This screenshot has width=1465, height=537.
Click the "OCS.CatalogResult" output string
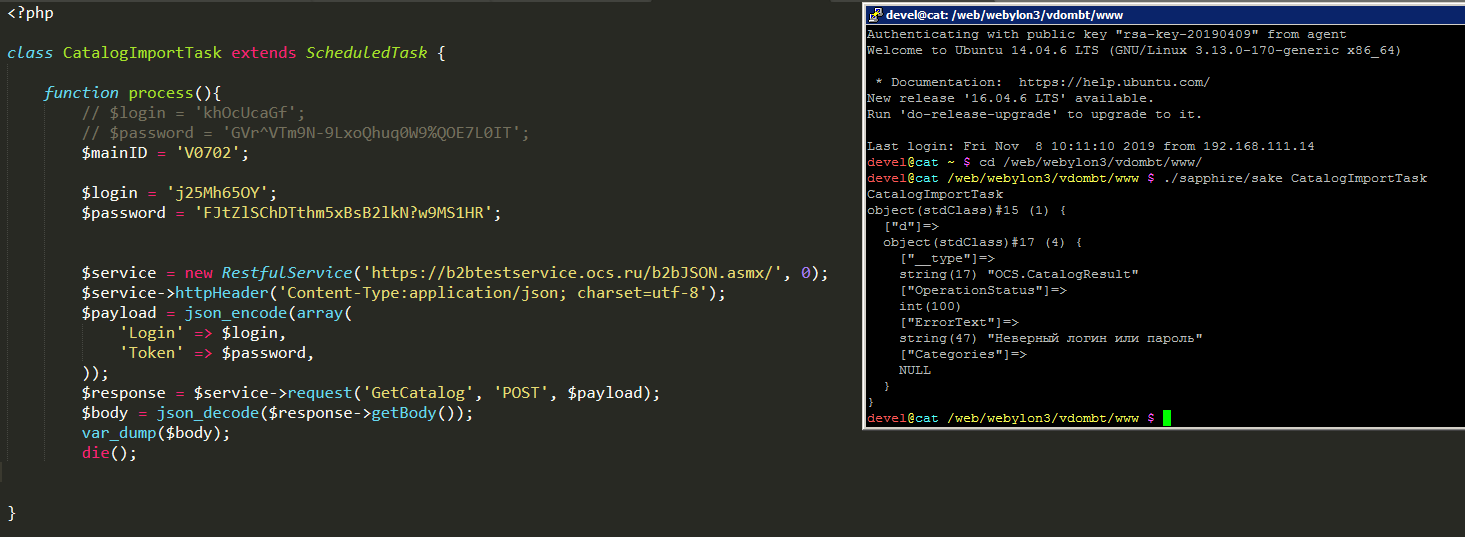click(1062, 274)
